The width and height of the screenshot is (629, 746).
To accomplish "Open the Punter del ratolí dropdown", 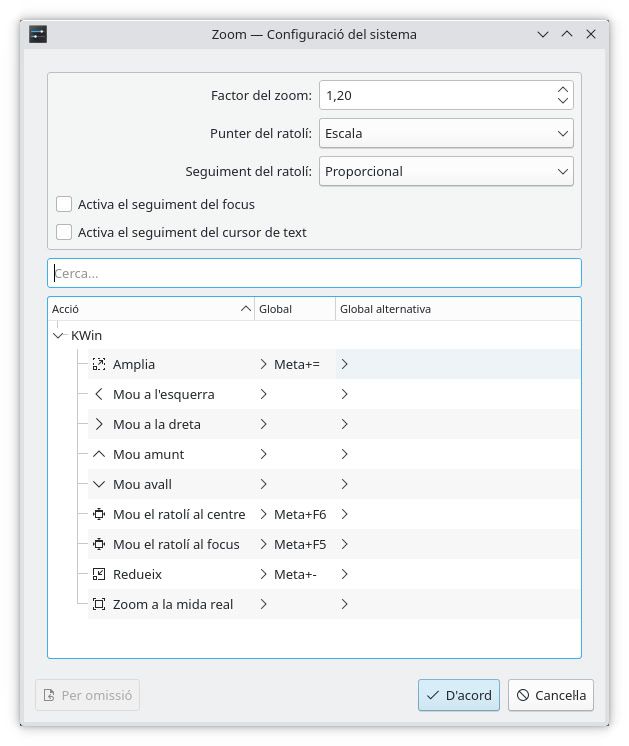I will [446, 133].
